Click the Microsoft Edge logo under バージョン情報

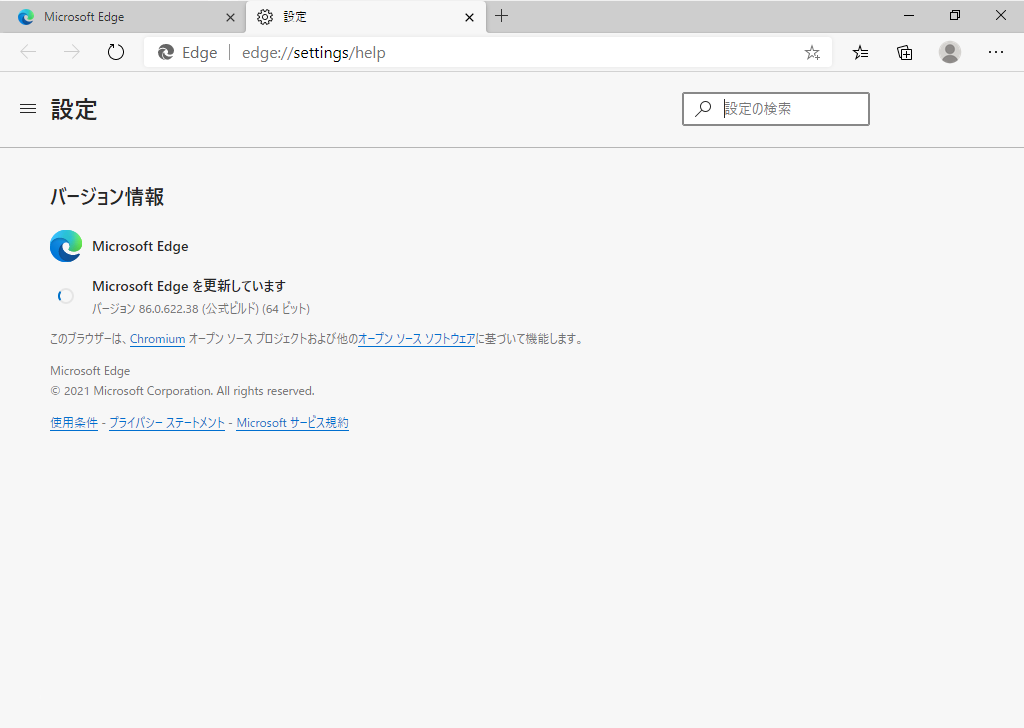(66, 246)
